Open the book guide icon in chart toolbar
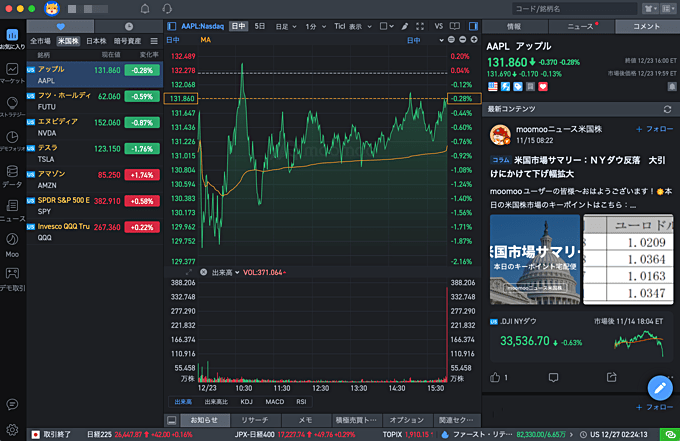 point(454,26)
